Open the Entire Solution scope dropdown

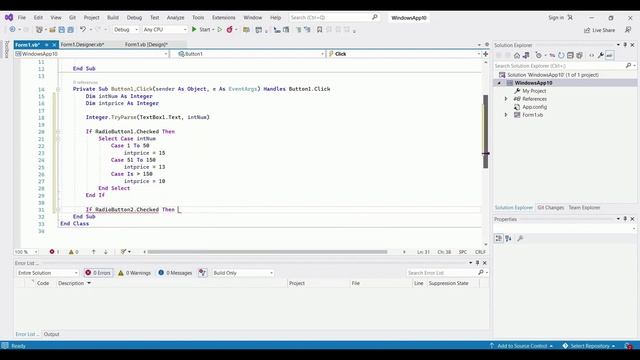tap(47, 273)
